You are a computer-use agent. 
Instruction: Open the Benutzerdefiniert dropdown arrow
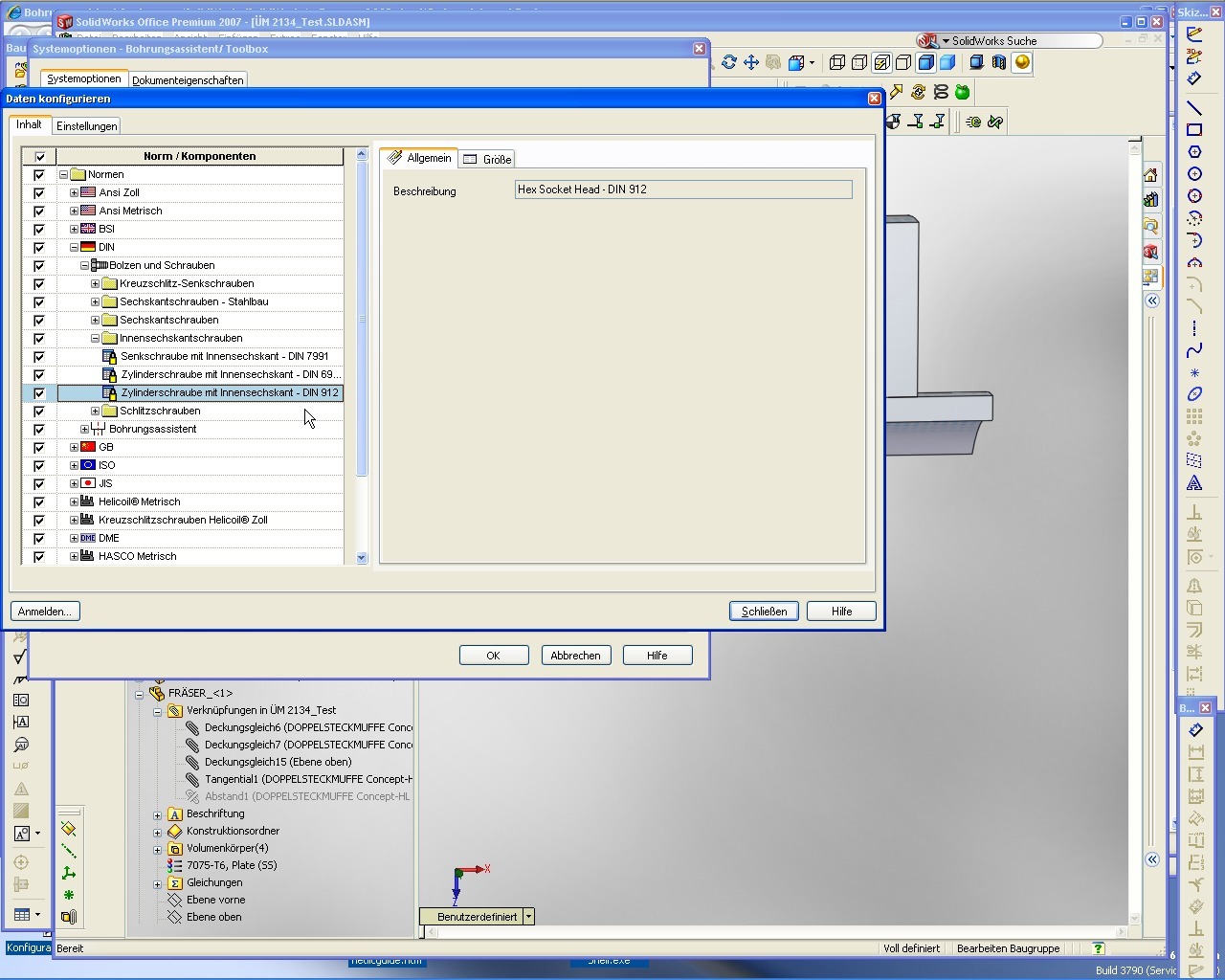pos(528,917)
